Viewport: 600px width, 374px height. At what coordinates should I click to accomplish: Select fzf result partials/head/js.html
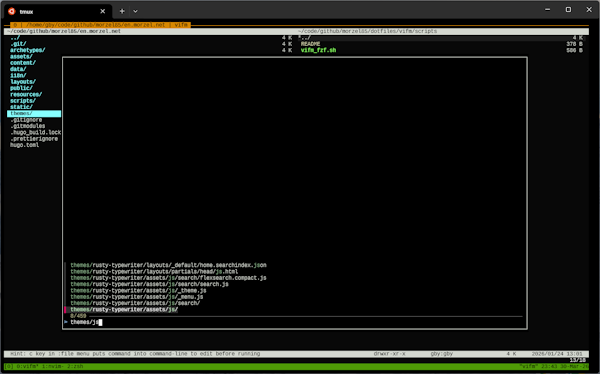[x=154, y=271]
